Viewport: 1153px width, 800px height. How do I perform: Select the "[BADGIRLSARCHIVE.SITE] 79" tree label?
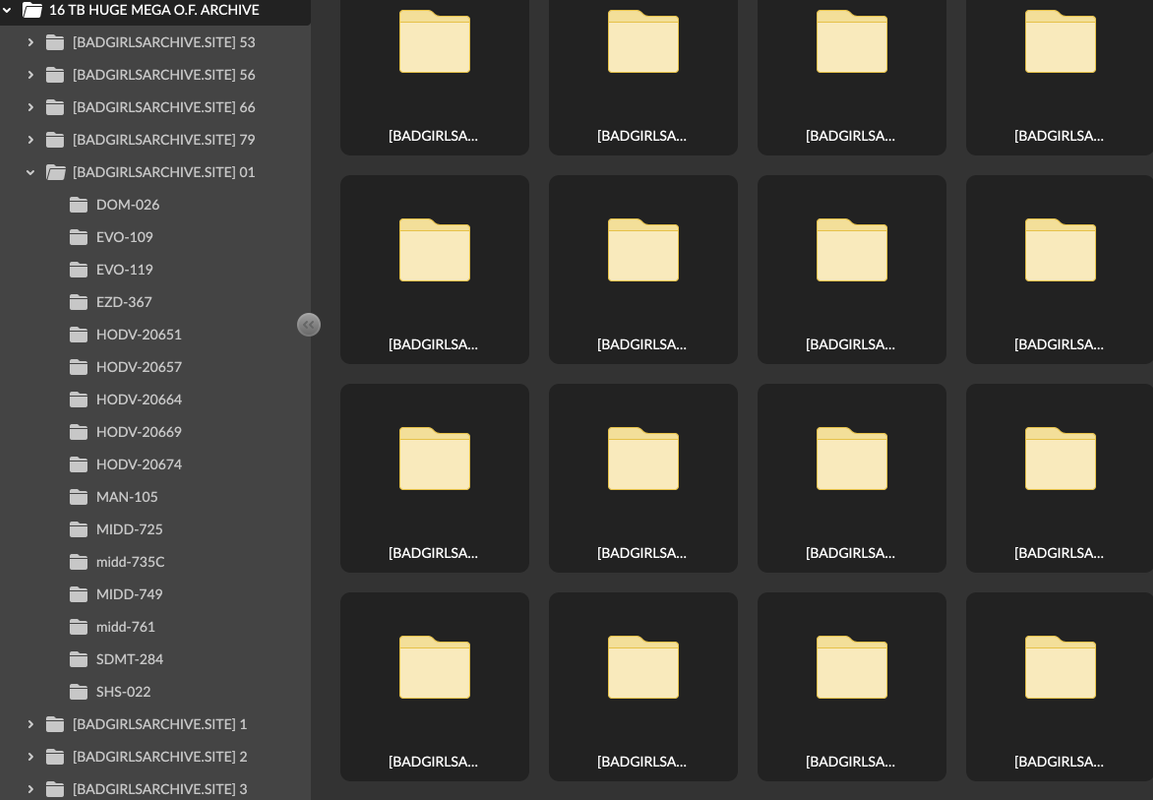coord(164,140)
